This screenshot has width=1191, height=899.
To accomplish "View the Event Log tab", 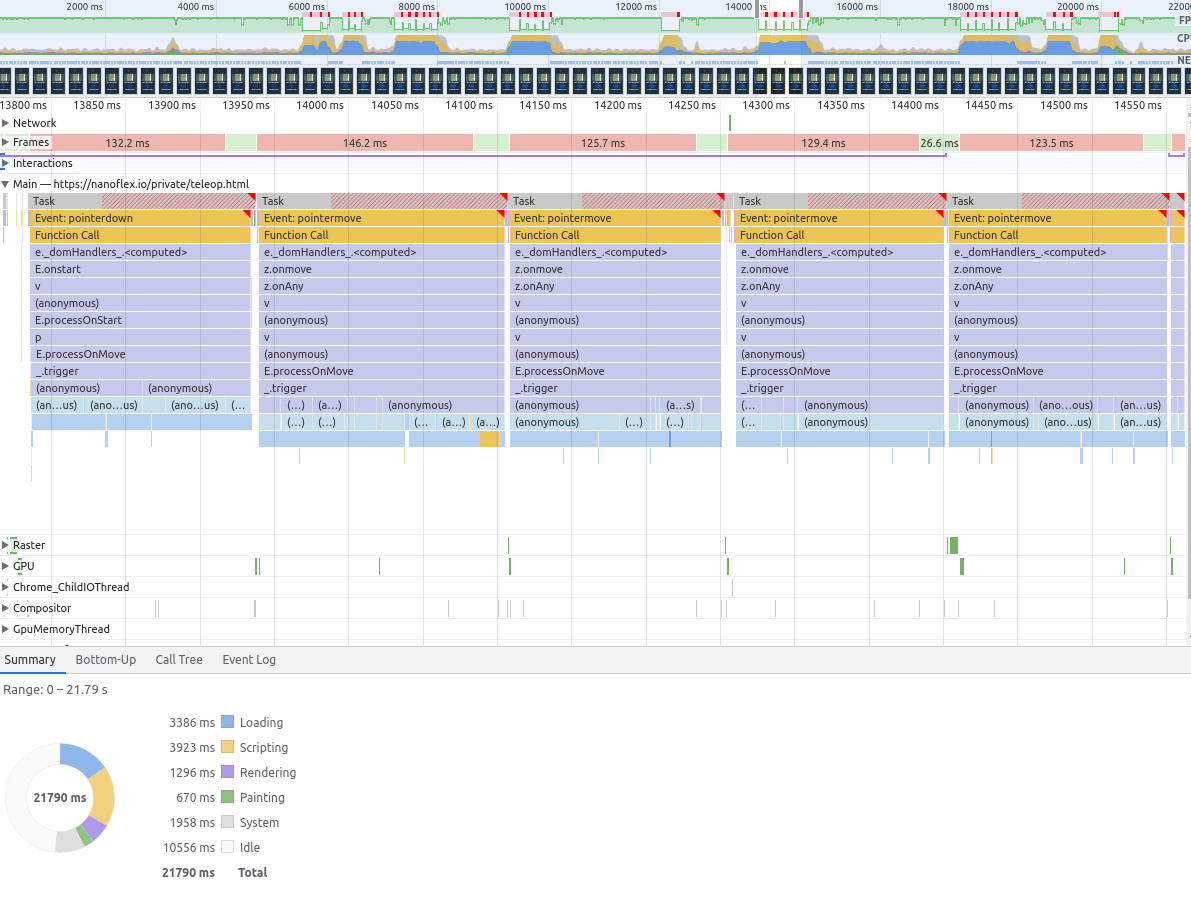I will pos(248,659).
